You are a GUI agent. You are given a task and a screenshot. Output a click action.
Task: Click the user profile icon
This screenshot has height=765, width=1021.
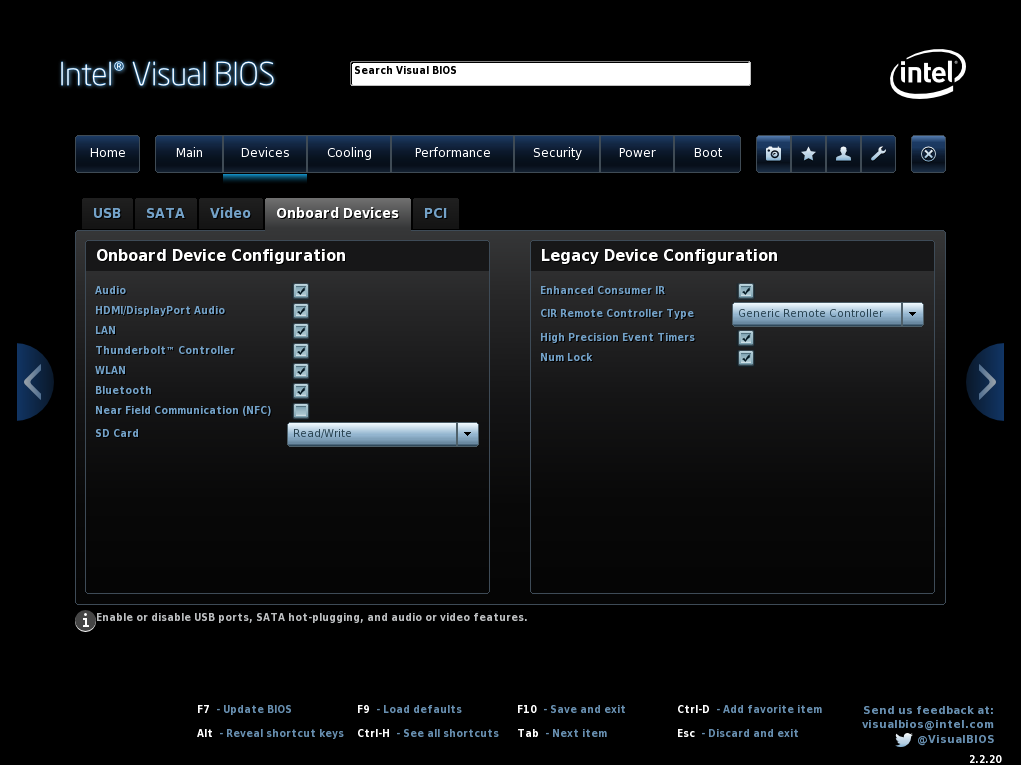point(843,154)
